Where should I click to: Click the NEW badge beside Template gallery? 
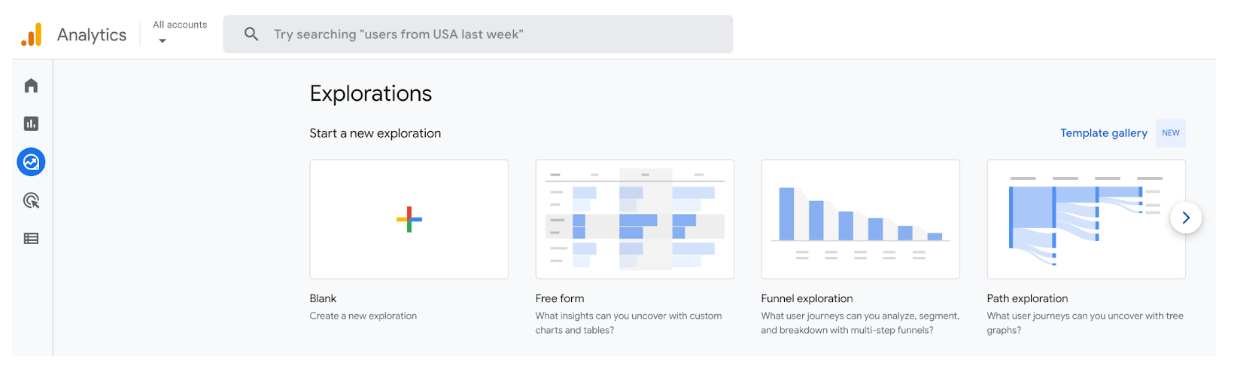pos(1171,133)
